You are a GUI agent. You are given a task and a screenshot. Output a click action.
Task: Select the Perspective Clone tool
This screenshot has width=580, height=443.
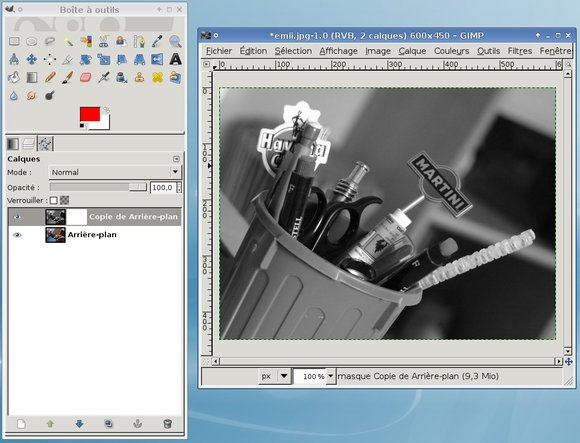pyautogui.click(x=175, y=77)
